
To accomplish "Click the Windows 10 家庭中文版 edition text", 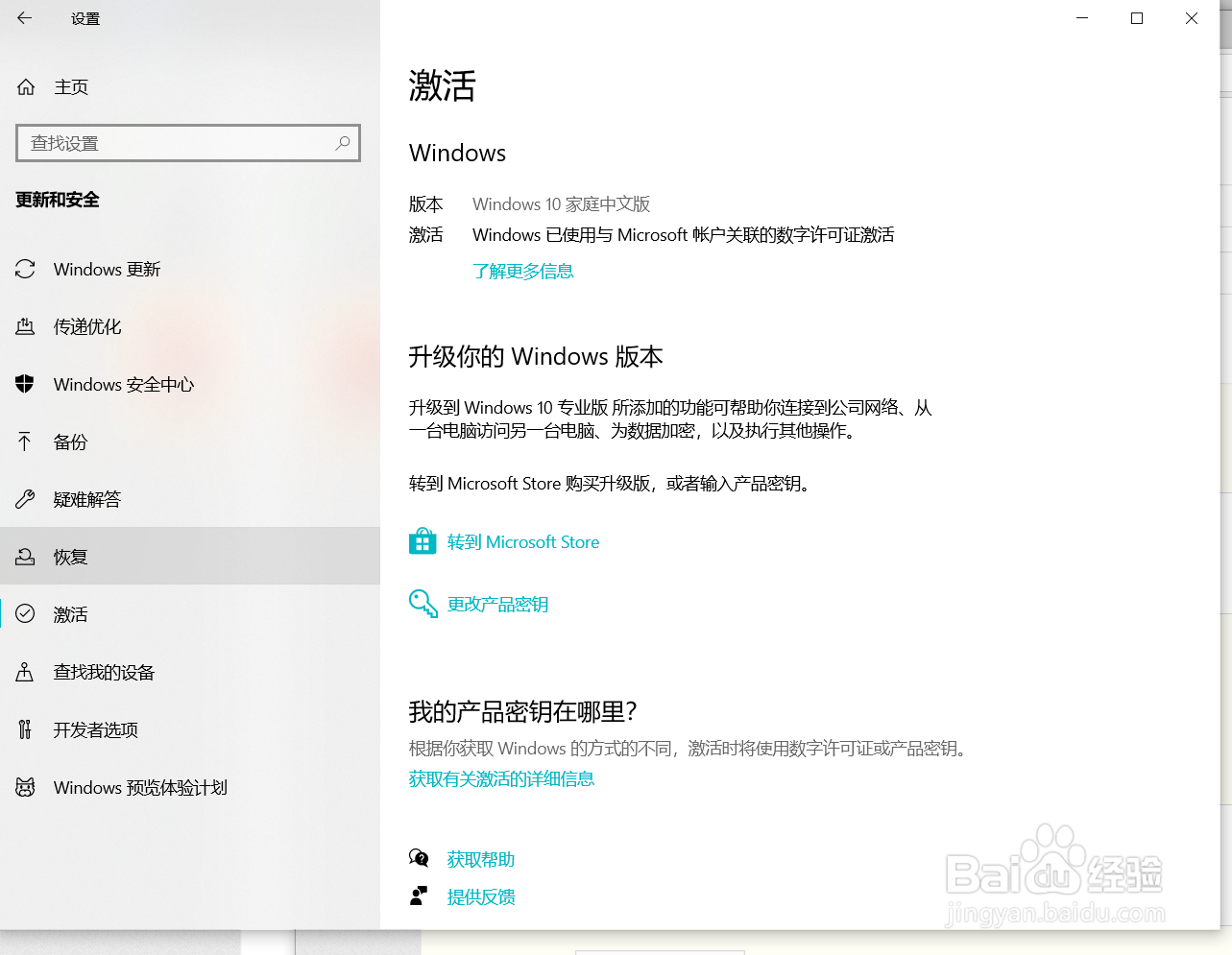I will click(562, 204).
